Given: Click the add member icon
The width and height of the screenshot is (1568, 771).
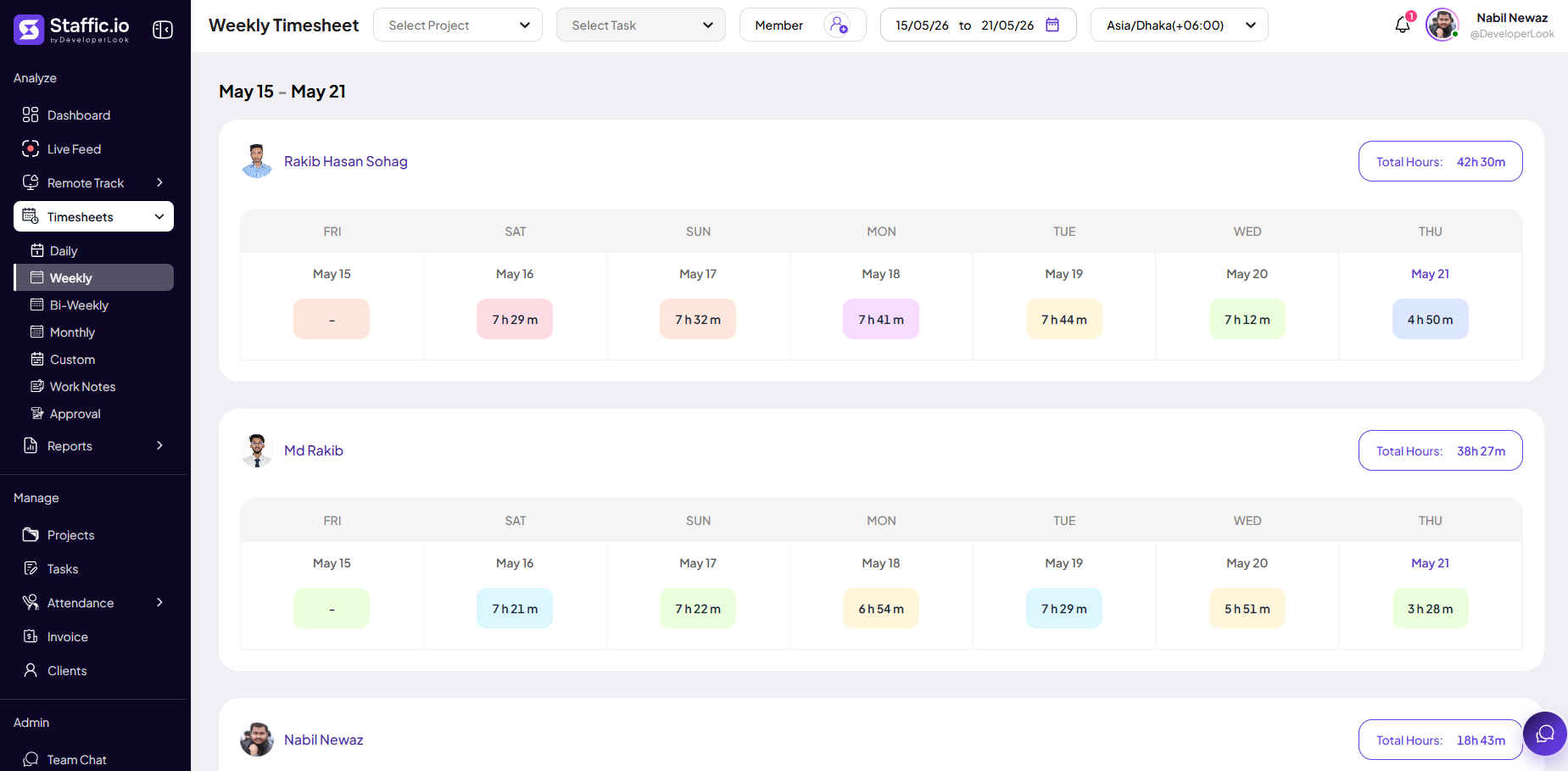Looking at the screenshot, I should pos(838,25).
